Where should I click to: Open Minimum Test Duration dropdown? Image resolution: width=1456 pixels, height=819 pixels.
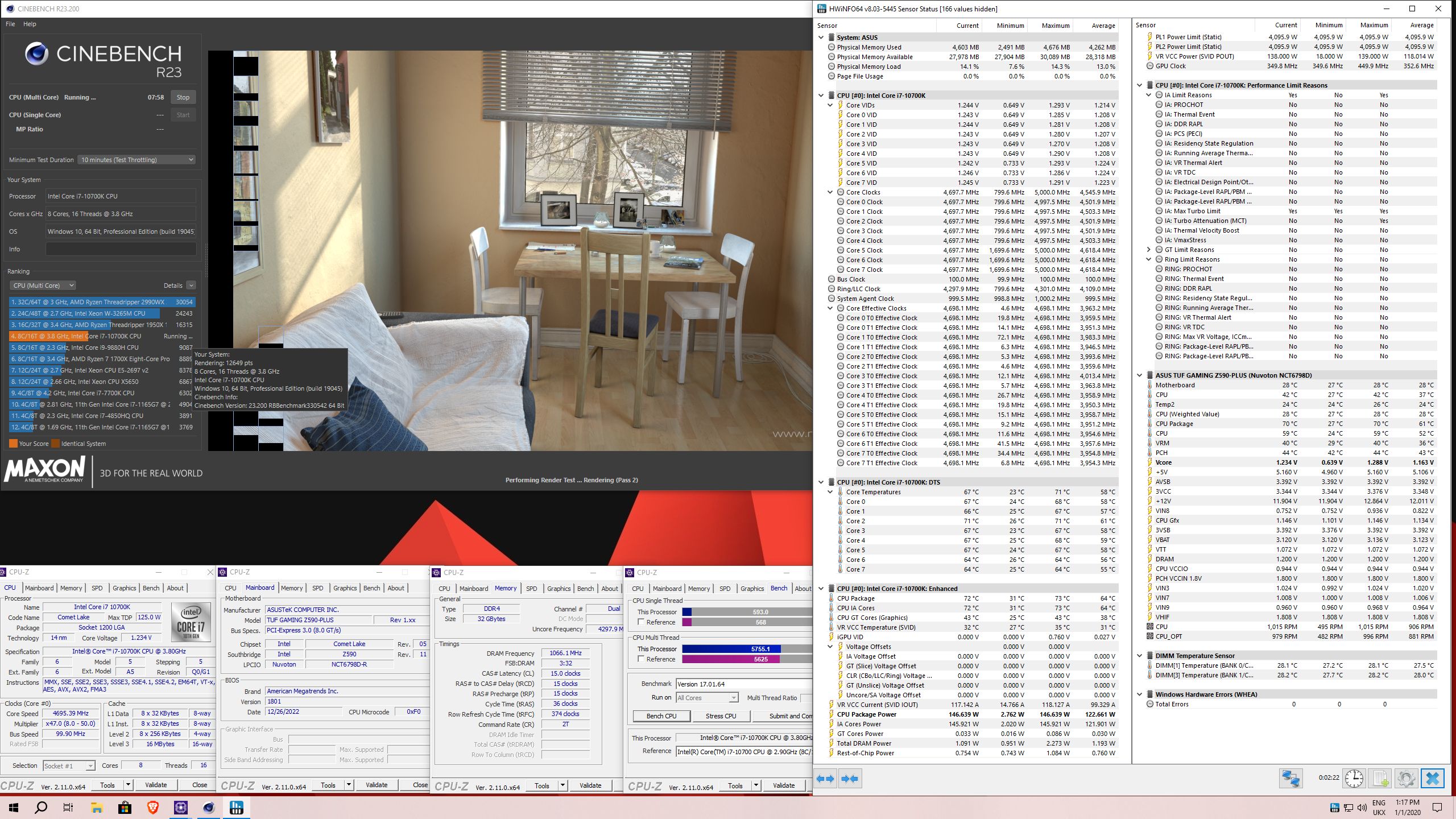136,160
